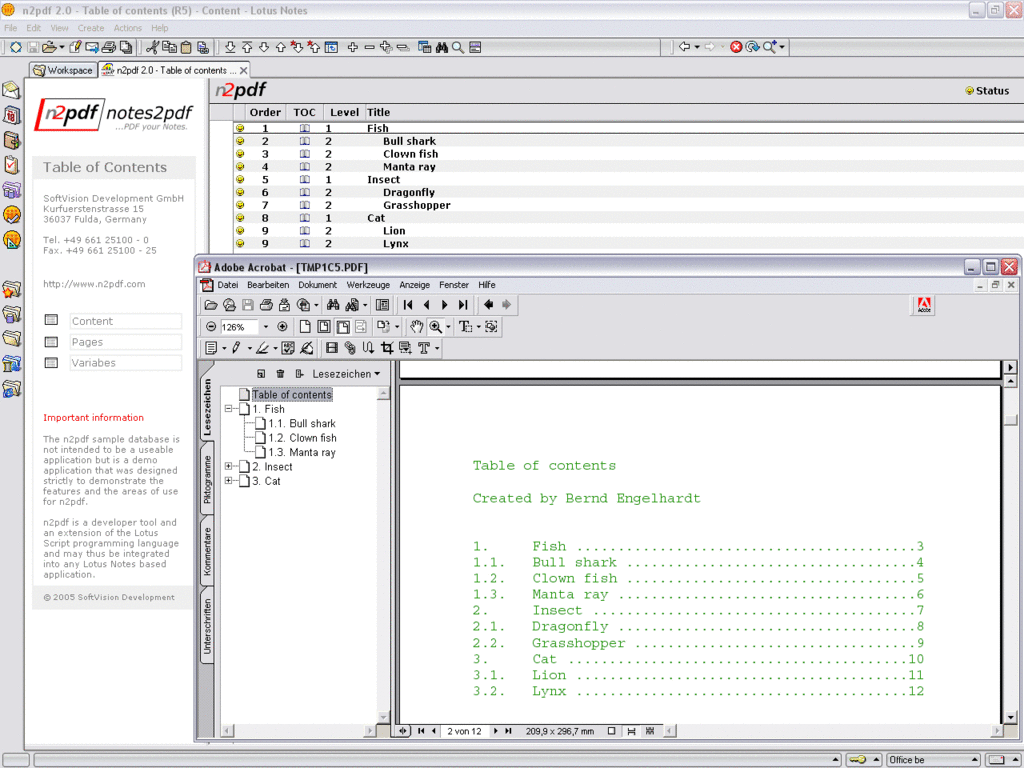Toggle fit width view in Acrobat

coord(342,327)
